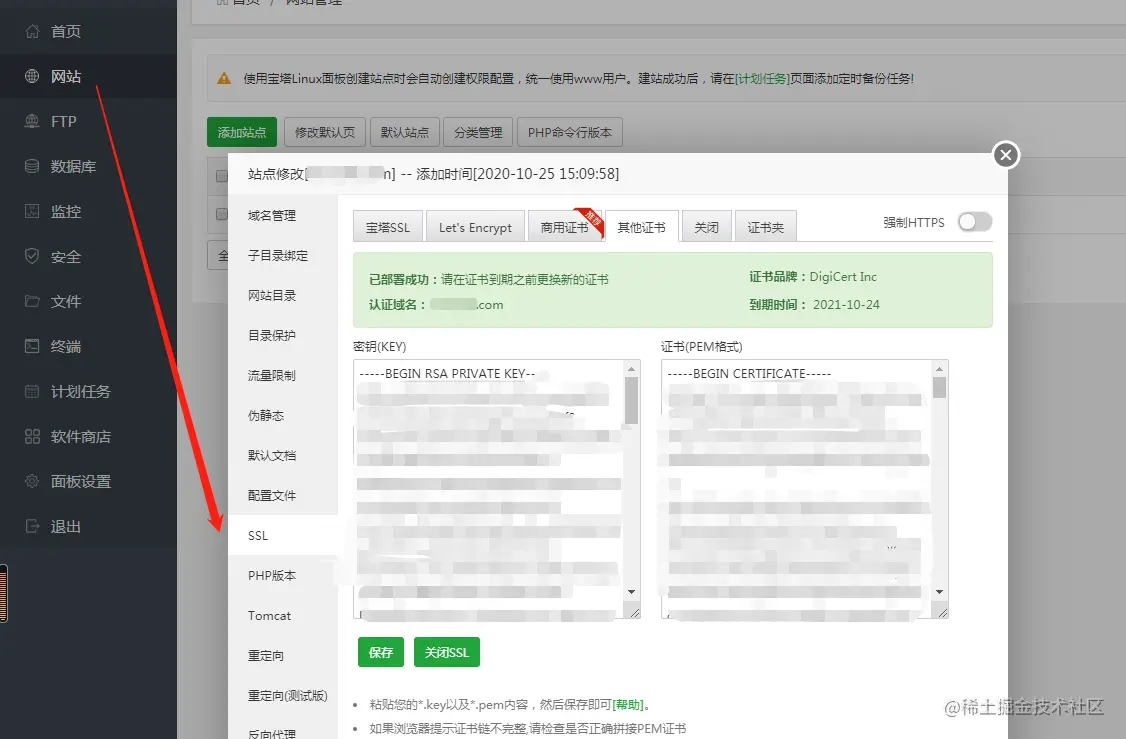Click inside the 密钥(KEY) text area
The image size is (1126, 739).
[489, 489]
